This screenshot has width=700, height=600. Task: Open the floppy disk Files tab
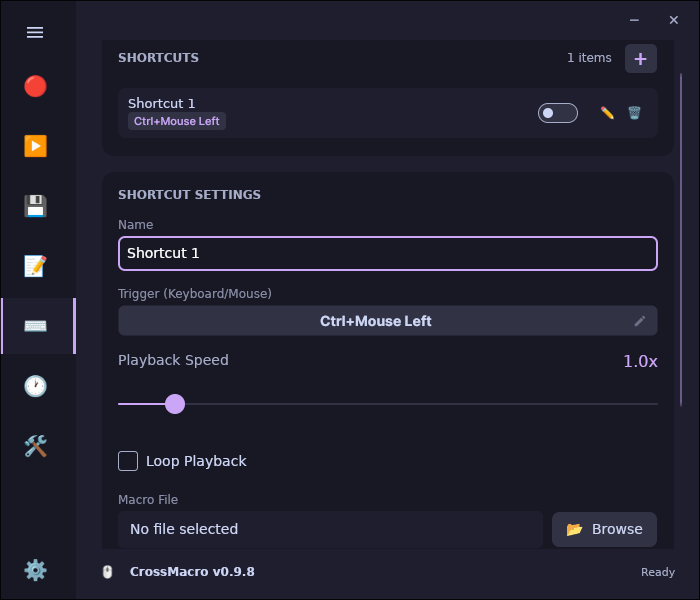[35, 206]
